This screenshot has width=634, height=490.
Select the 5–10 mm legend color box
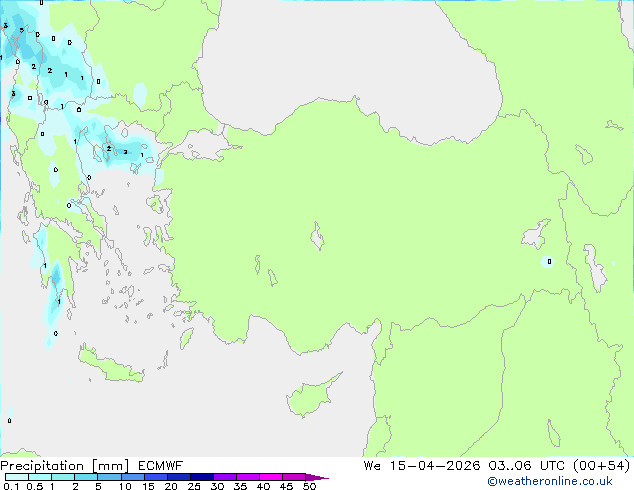click(x=109, y=477)
